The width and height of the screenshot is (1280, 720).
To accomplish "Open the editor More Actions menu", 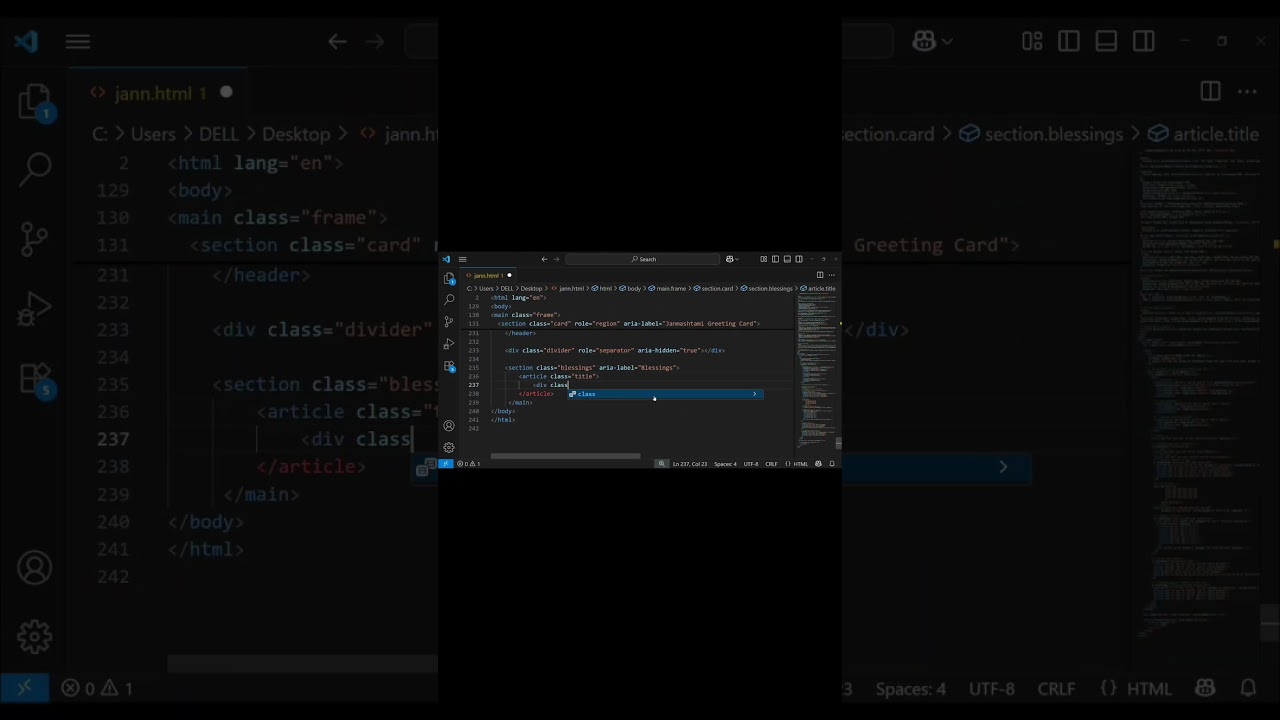I will 831,275.
